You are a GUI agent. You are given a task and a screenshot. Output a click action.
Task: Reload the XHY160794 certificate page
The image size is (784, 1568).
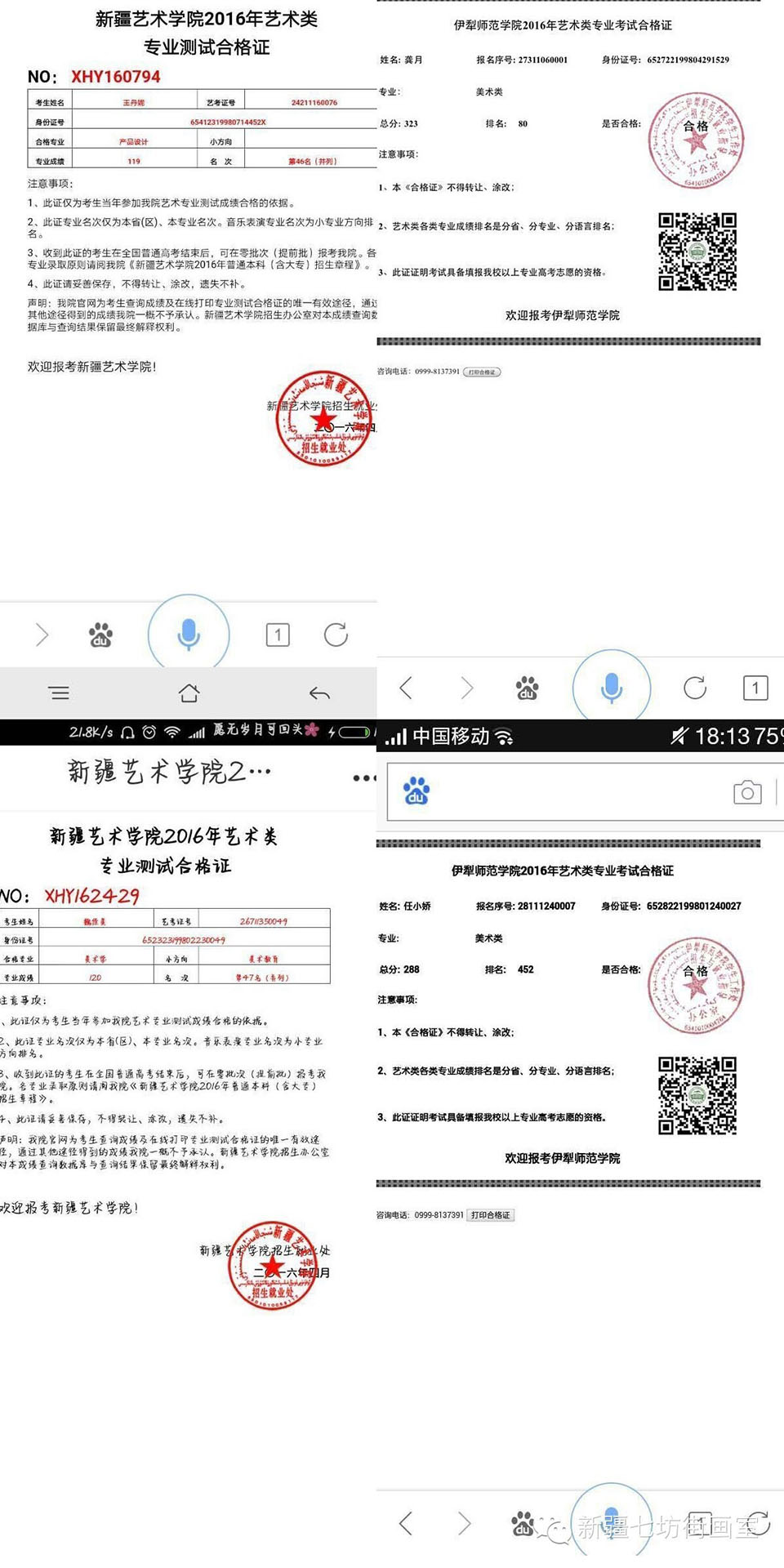[x=336, y=635]
